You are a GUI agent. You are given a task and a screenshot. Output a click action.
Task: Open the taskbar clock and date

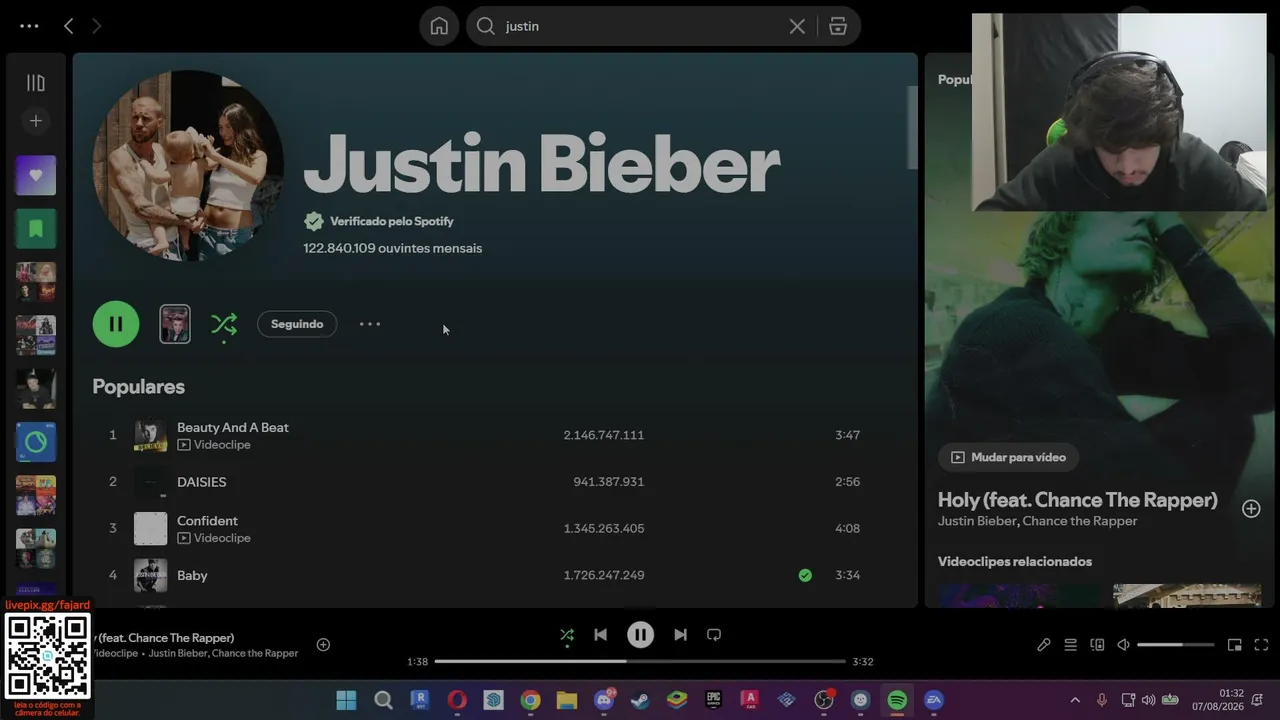(1216, 700)
